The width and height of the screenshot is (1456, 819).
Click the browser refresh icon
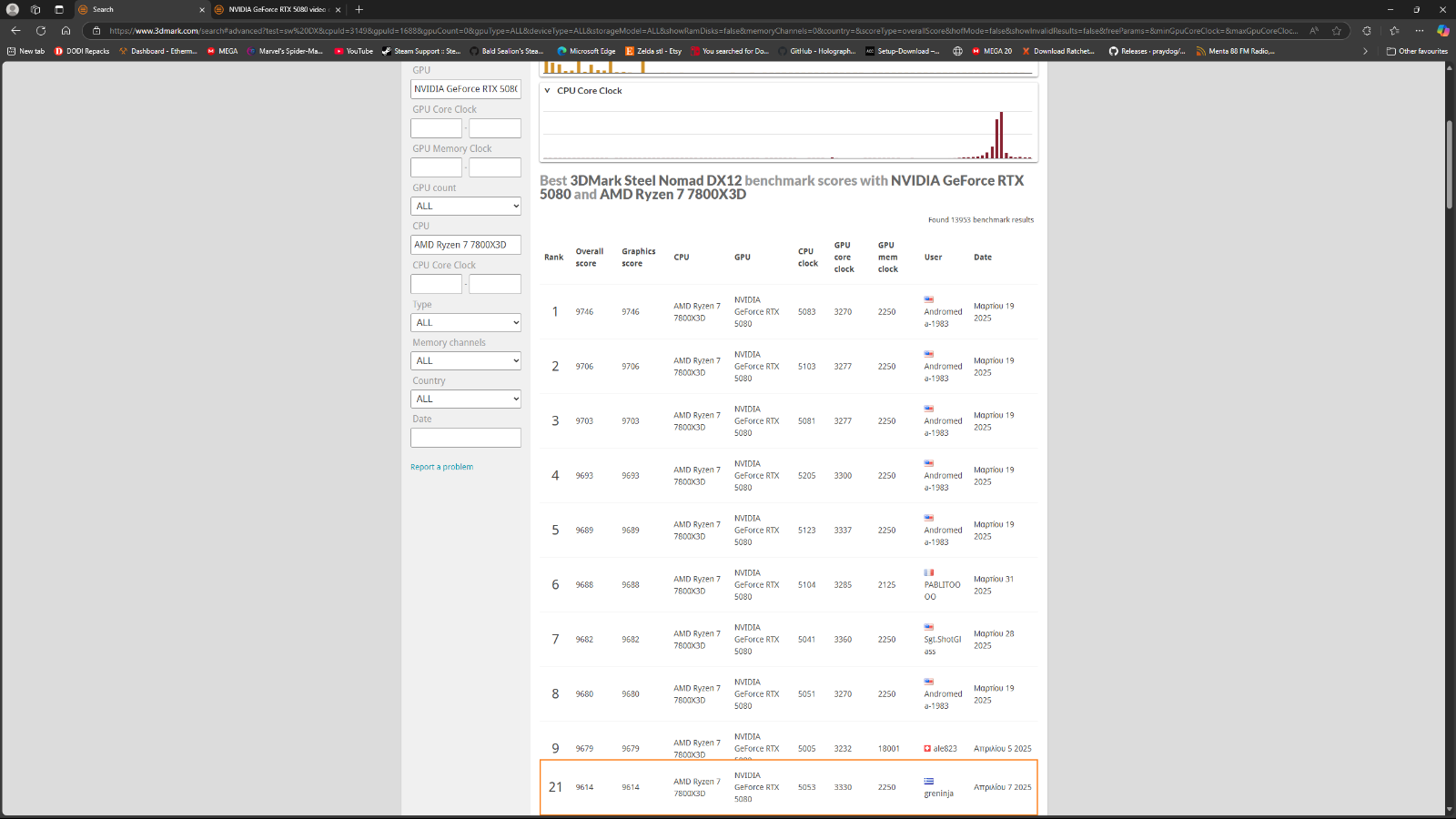(x=41, y=30)
